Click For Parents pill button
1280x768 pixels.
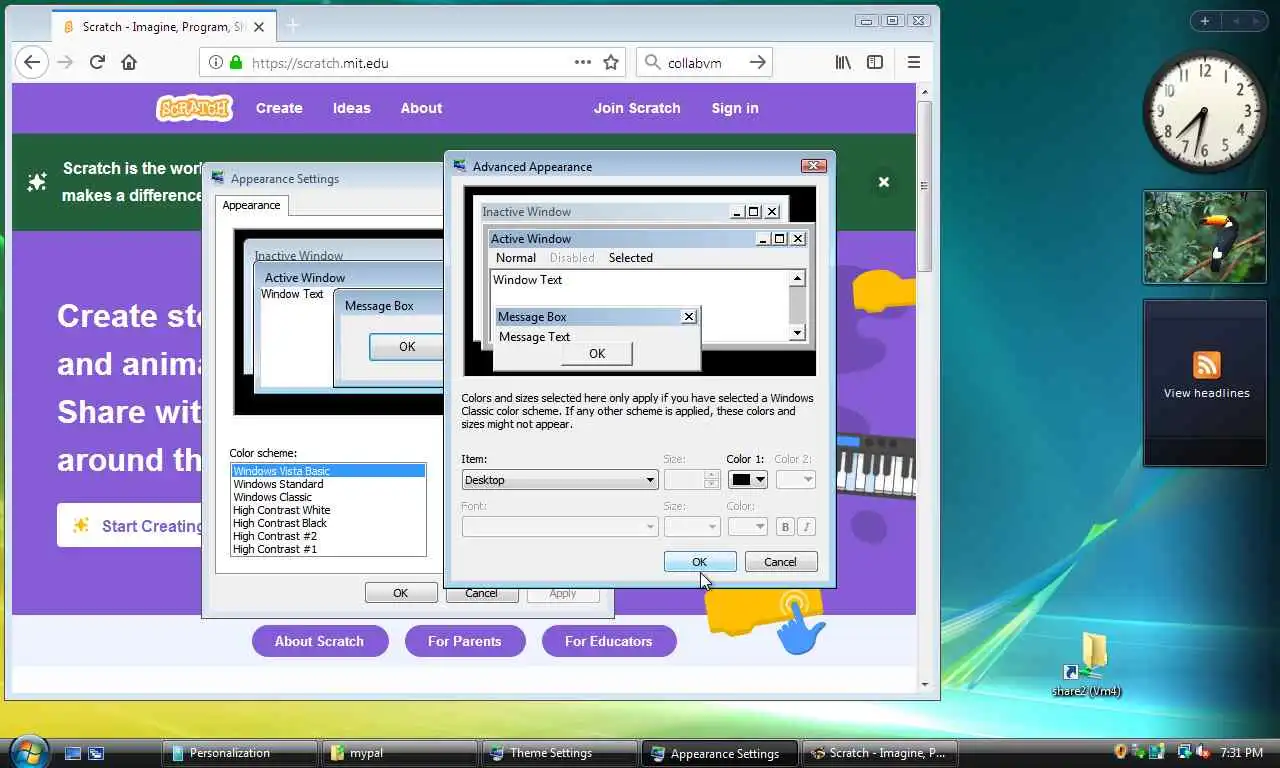pyautogui.click(x=465, y=641)
